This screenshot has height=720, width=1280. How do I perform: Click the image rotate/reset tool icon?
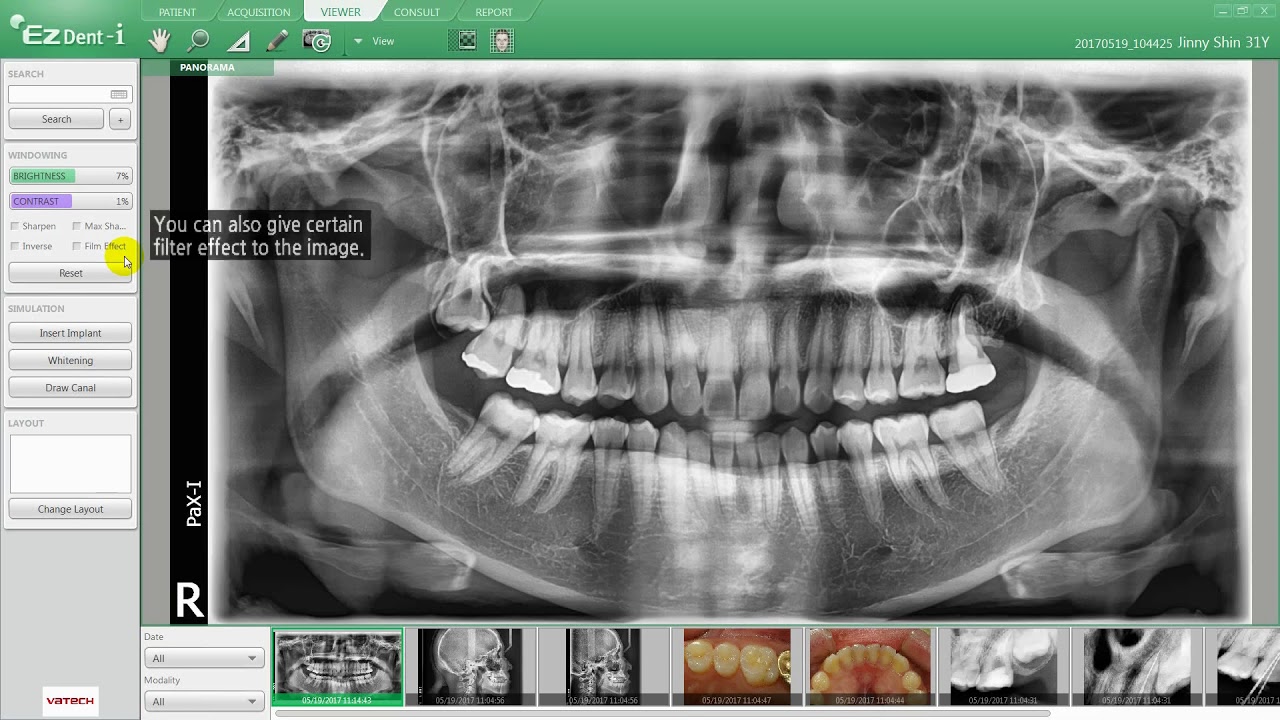(317, 41)
